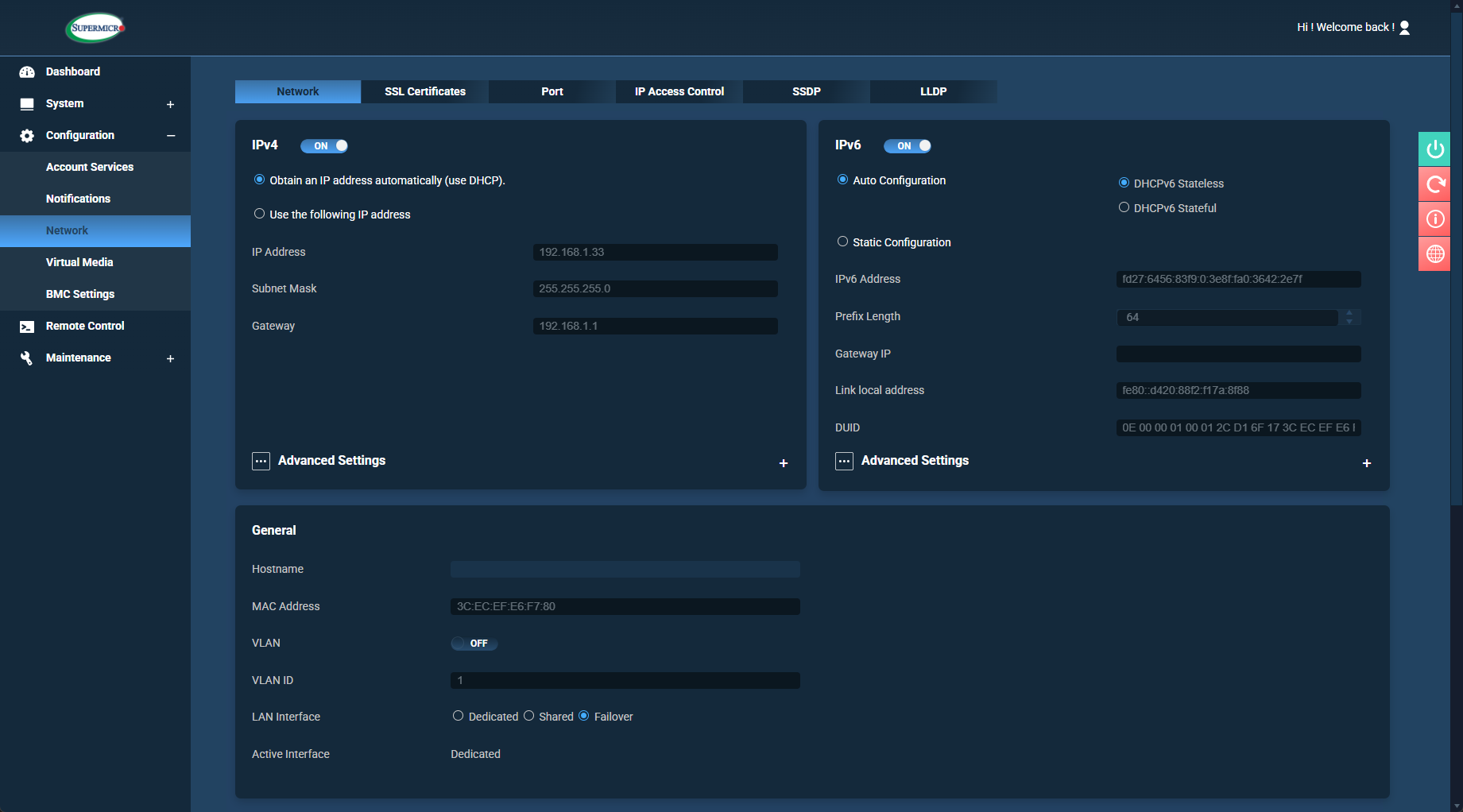Click the red refresh icon
Screen dimensions: 1463x812
(1435, 184)
